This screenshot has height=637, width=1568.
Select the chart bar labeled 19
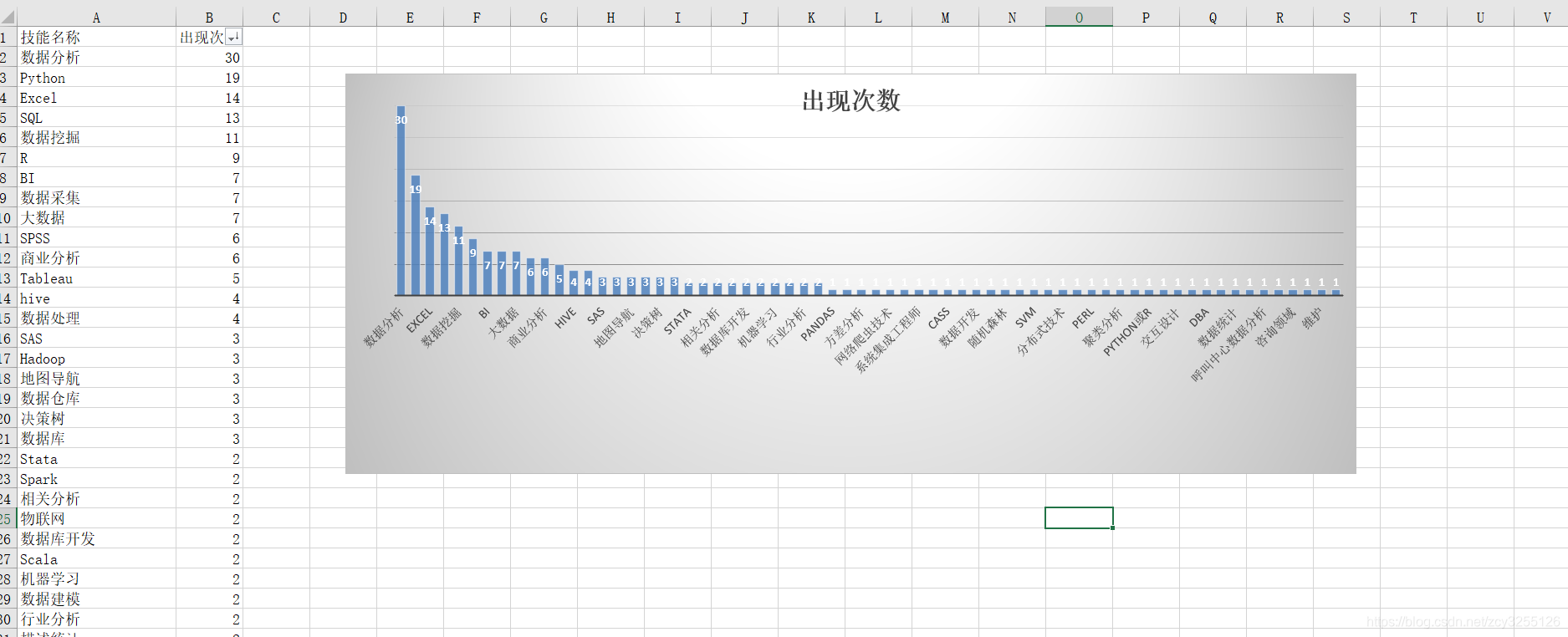416,236
